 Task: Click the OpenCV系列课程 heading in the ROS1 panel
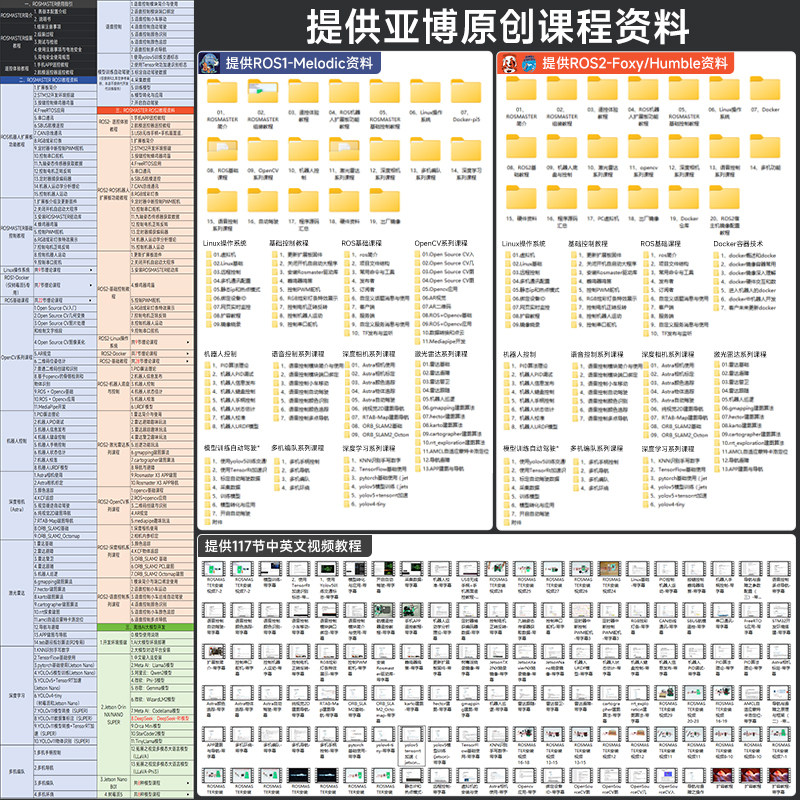pos(441,243)
